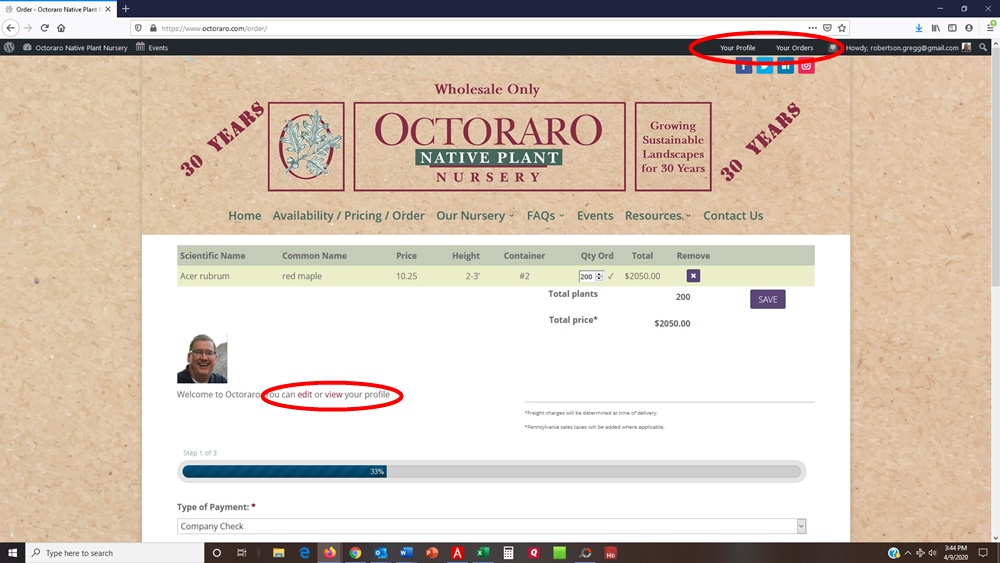Click the page vertical scrollbar
This screenshot has height=563, width=1000.
995,290
